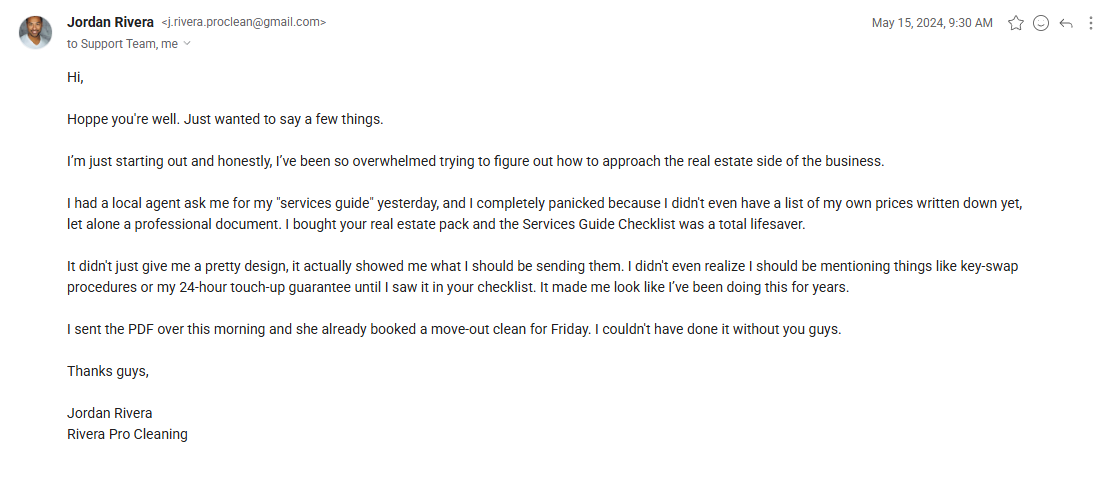Click 'Rivera Pro Cleaning' in the signature
This screenshot has height=490, width=1113.
(127, 434)
